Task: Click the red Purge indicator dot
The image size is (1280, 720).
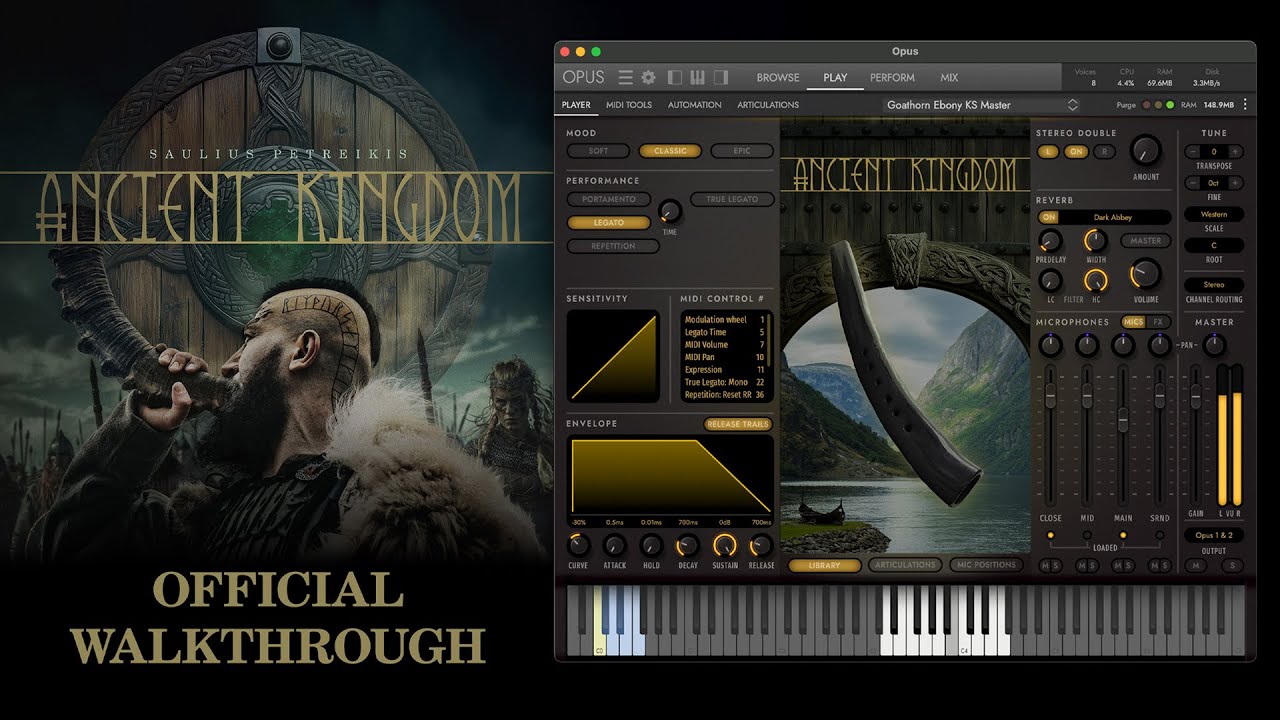Action: (x=1146, y=105)
